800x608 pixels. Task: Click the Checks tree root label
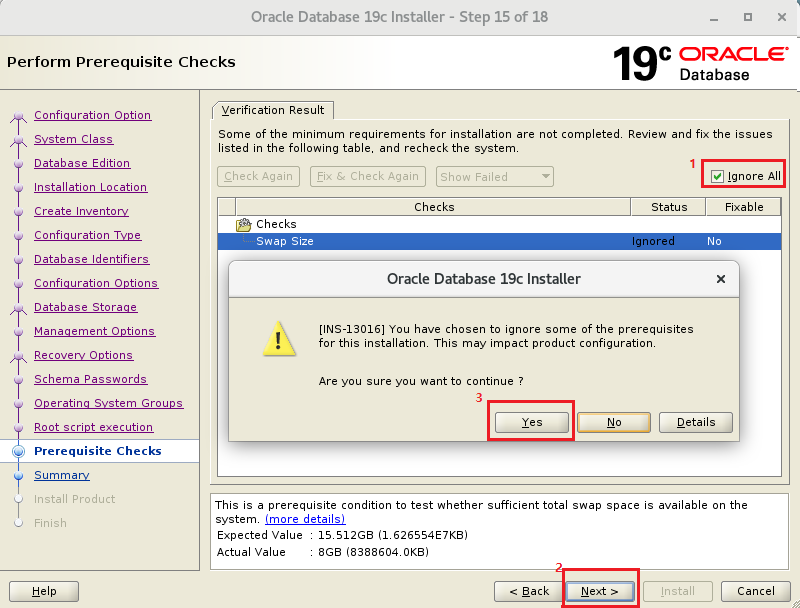click(x=276, y=224)
